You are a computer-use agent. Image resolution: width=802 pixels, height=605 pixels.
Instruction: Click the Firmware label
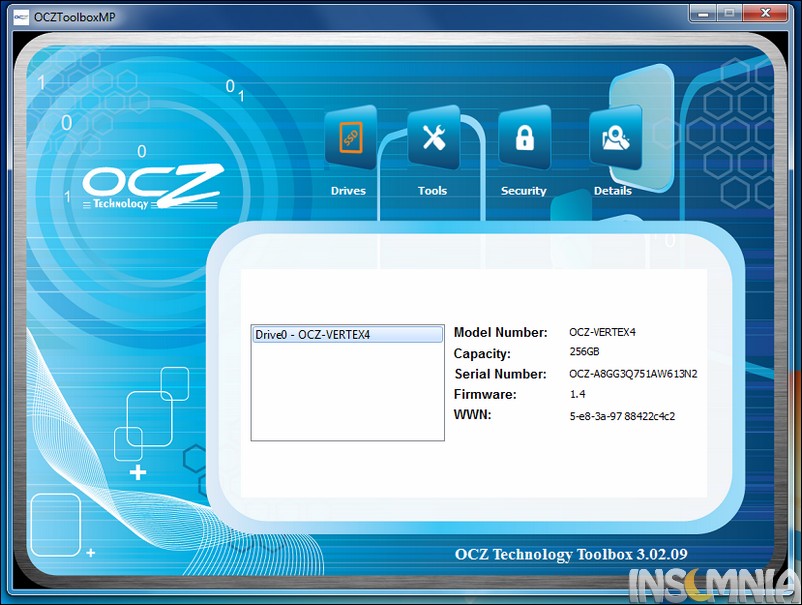[x=485, y=394]
